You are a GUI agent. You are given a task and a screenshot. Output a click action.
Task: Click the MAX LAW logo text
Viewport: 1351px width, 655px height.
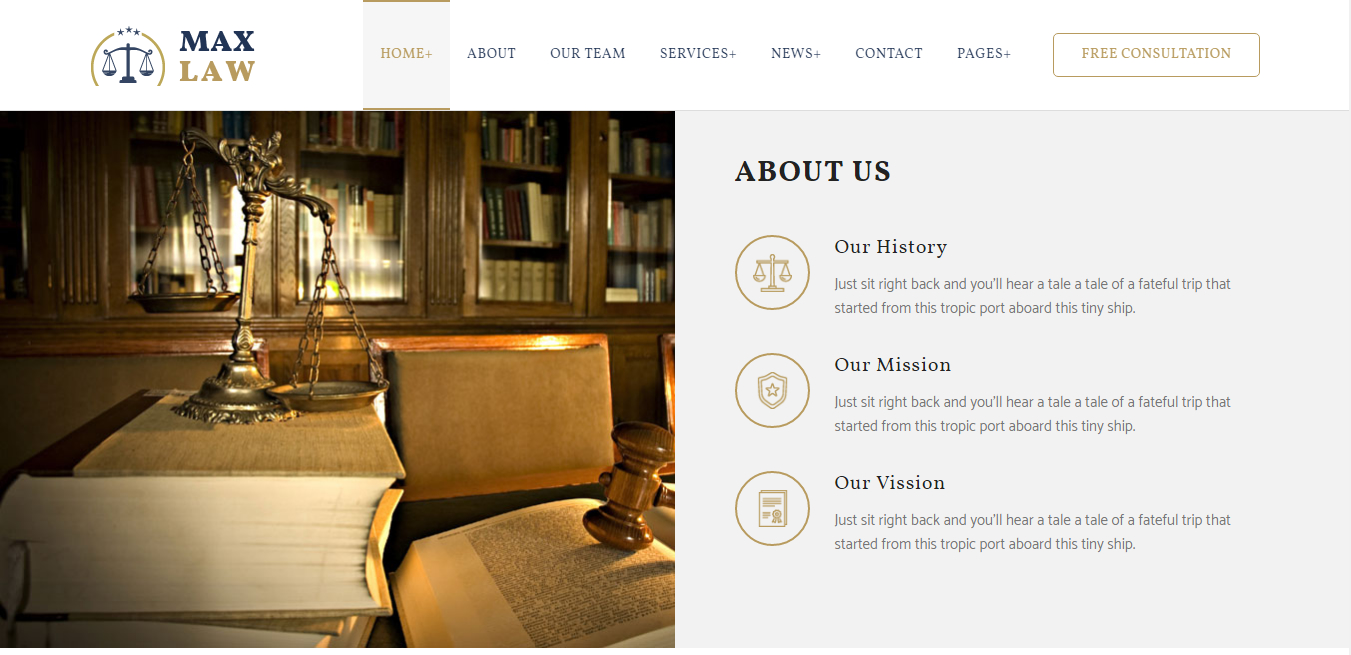pyautogui.click(x=217, y=56)
